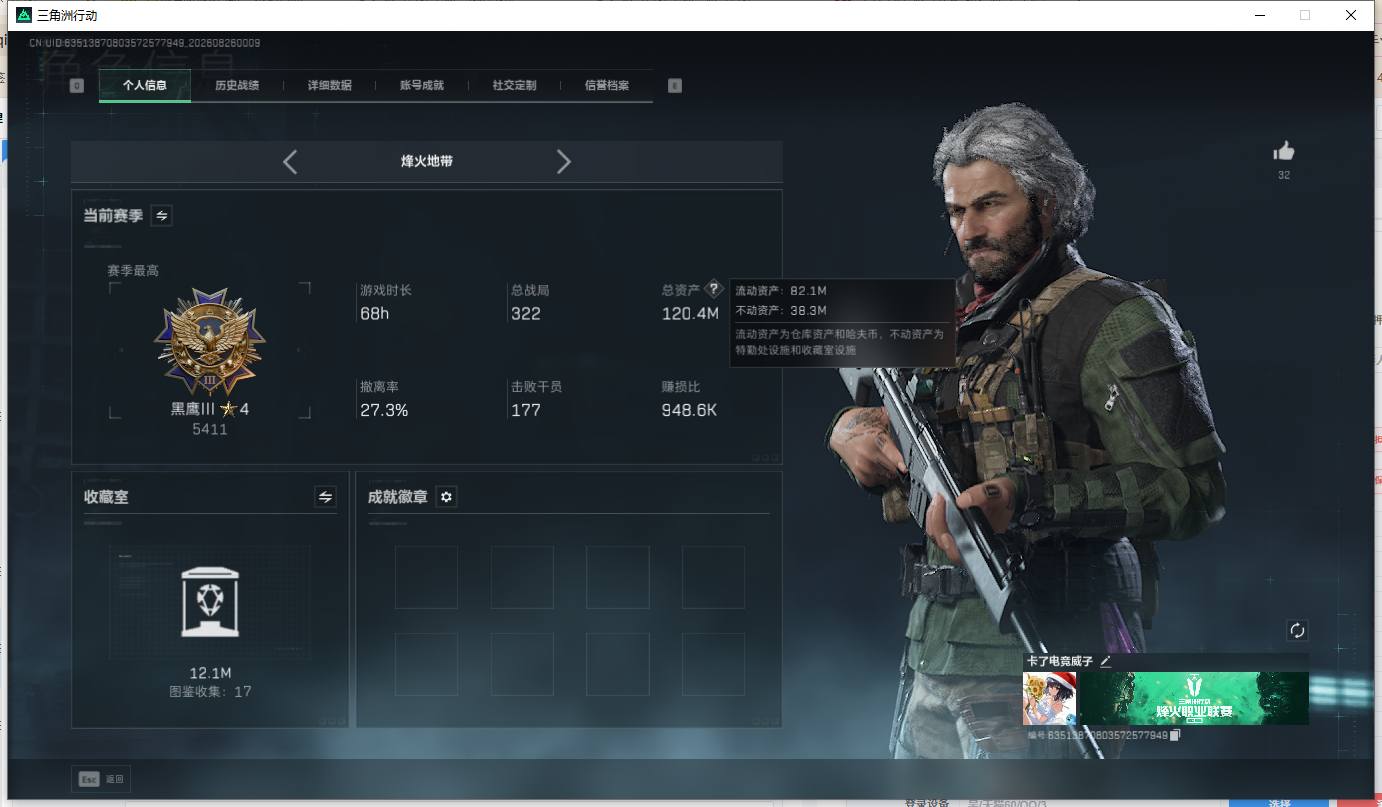Switch to the 历史战绩 tab

[x=237, y=86]
